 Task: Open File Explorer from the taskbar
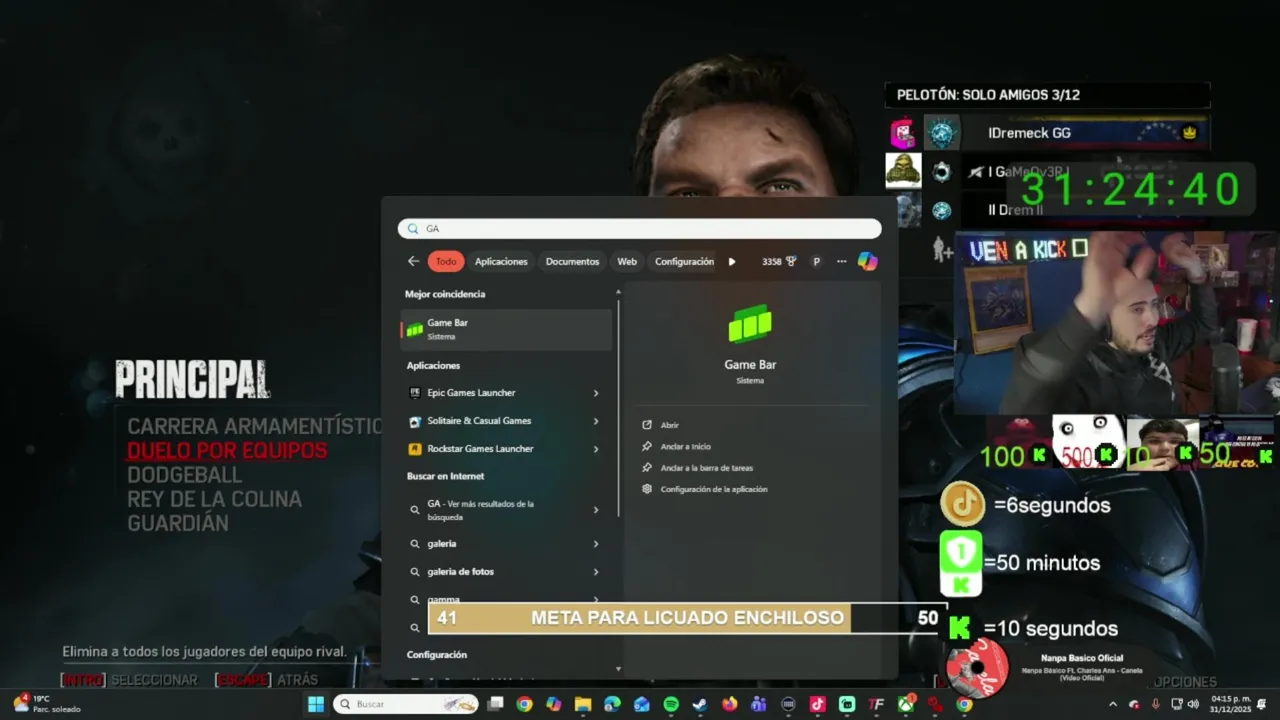[583, 704]
